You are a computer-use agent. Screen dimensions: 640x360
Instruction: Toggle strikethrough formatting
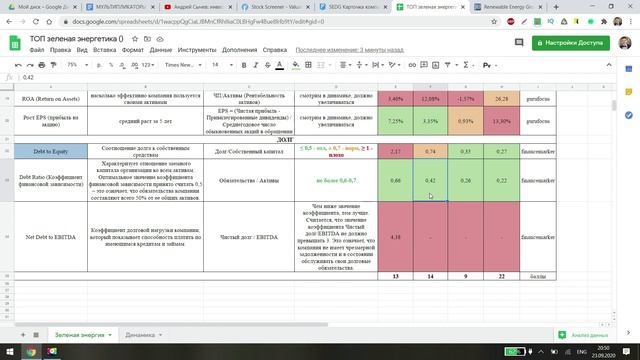pos(268,65)
